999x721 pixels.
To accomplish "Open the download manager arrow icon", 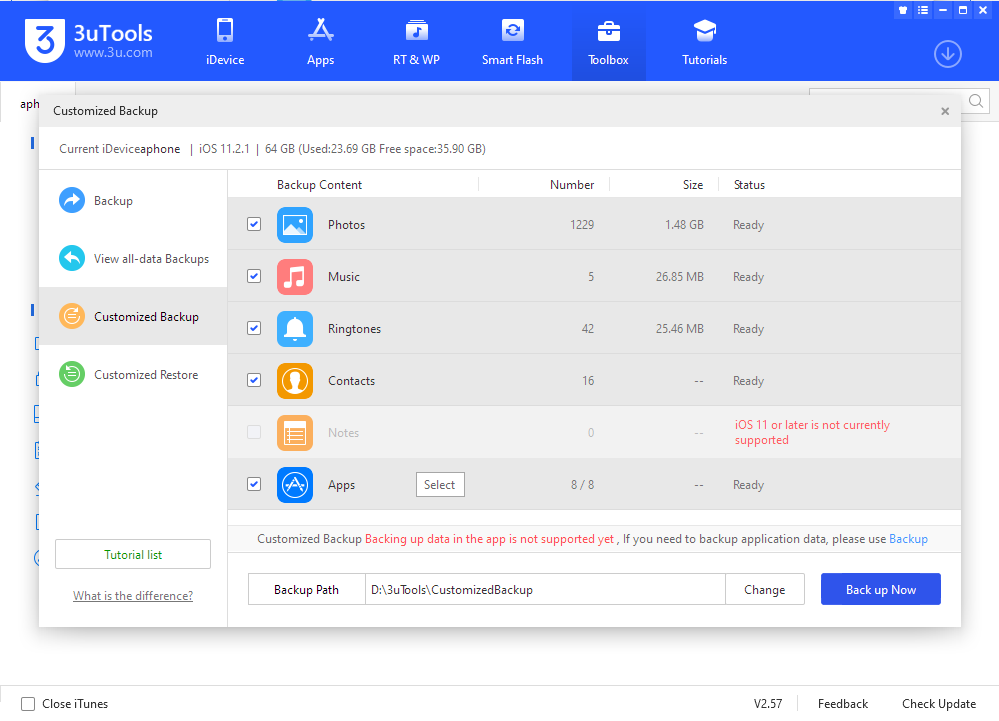I will click(x=947, y=54).
